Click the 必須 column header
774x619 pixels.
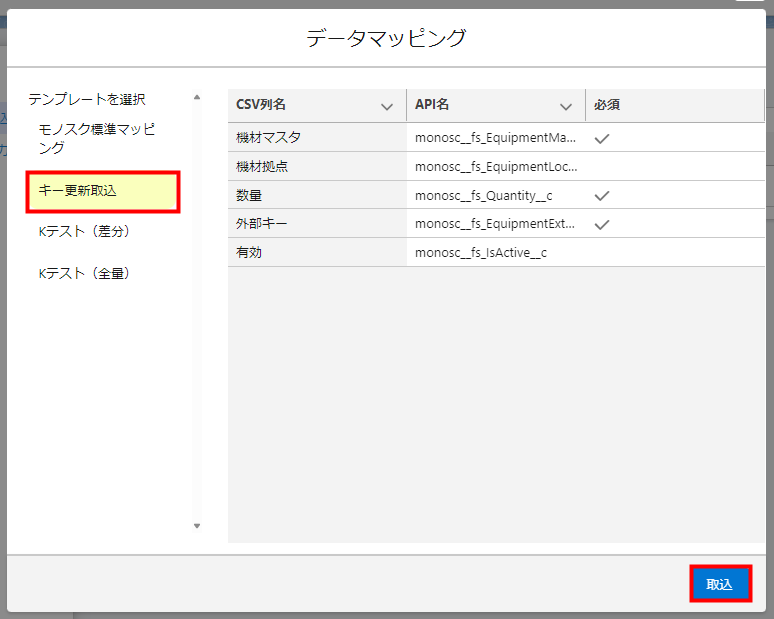(608, 105)
